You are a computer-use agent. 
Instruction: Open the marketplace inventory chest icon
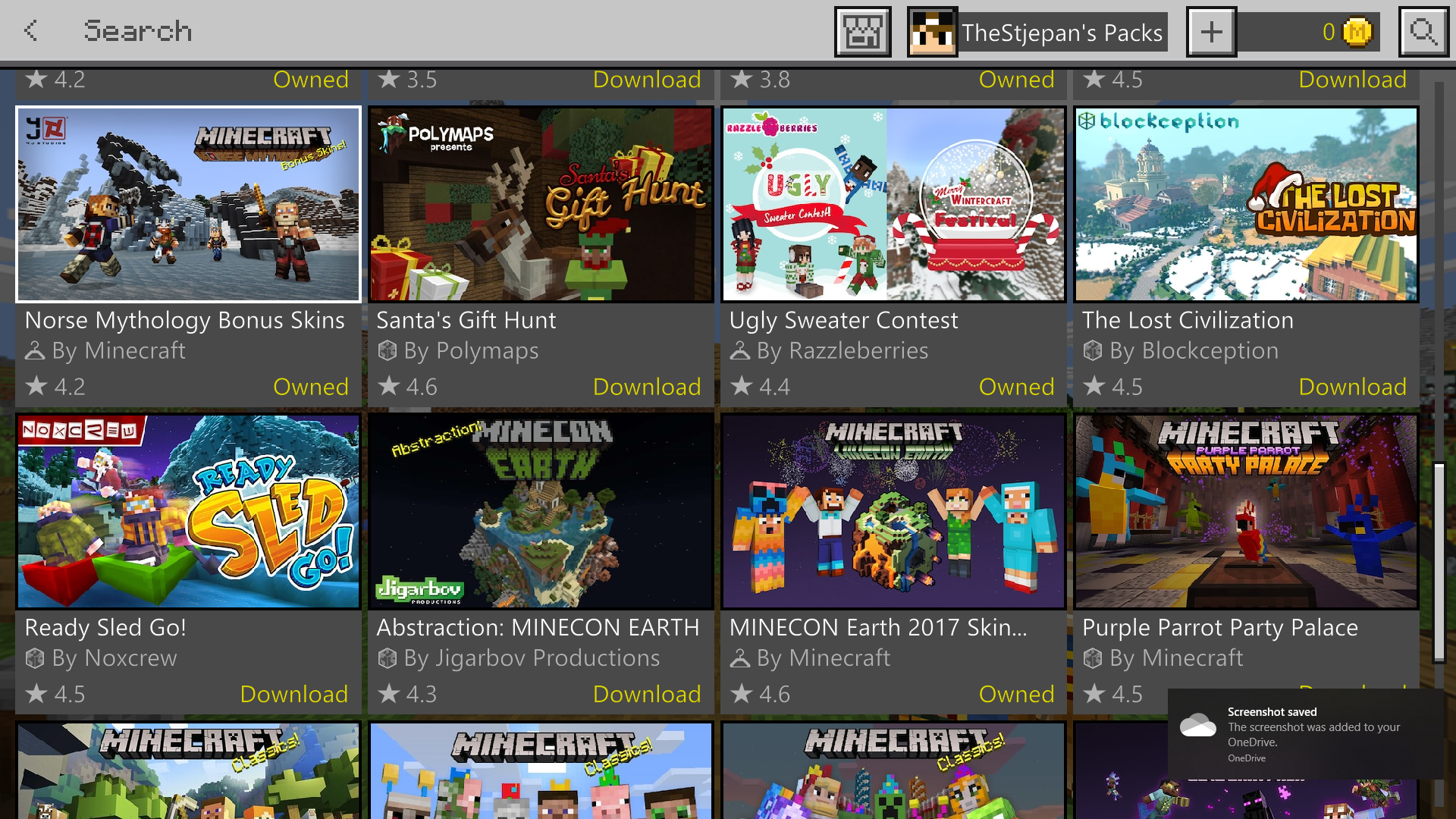(x=862, y=32)
